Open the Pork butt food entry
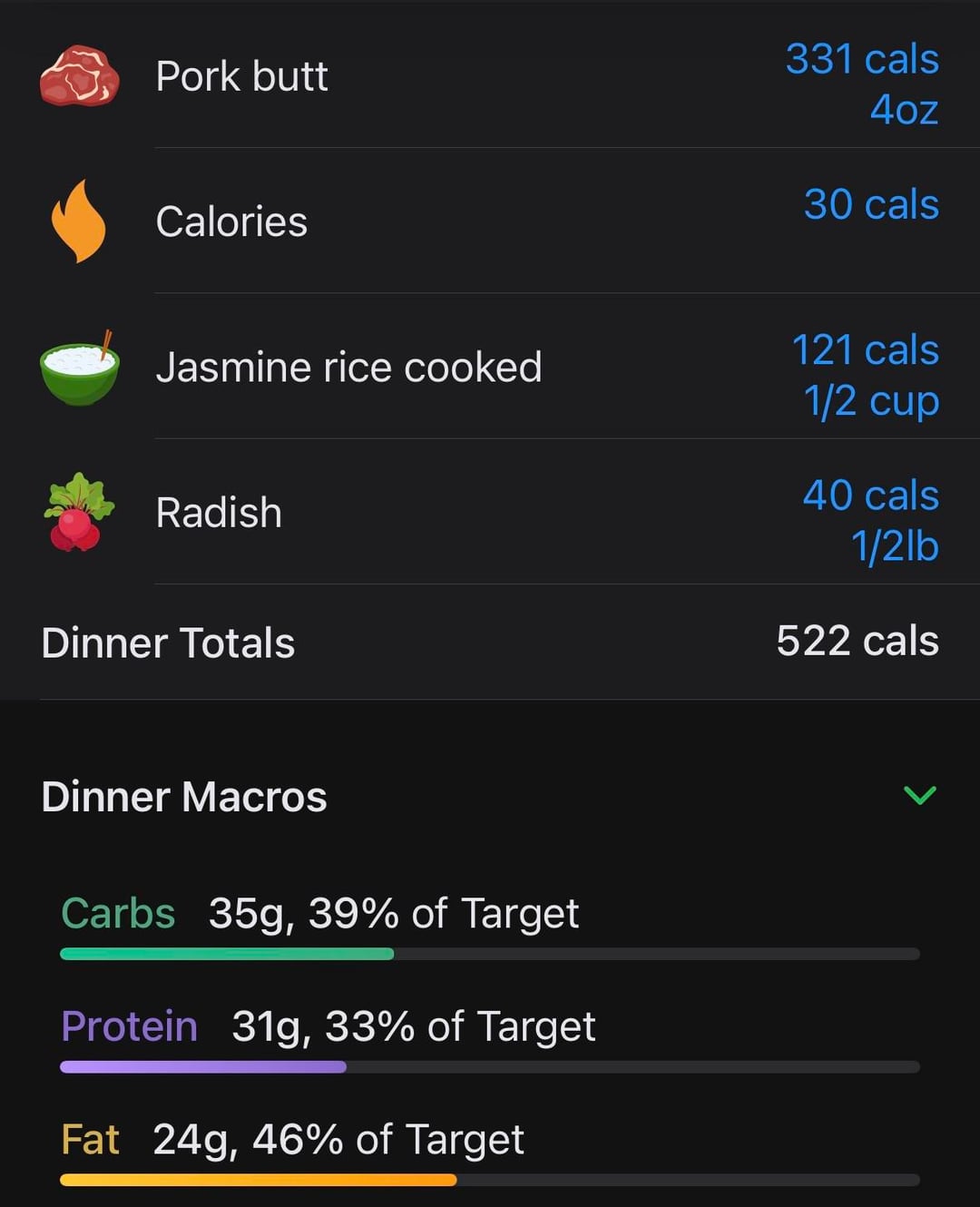 241,76
